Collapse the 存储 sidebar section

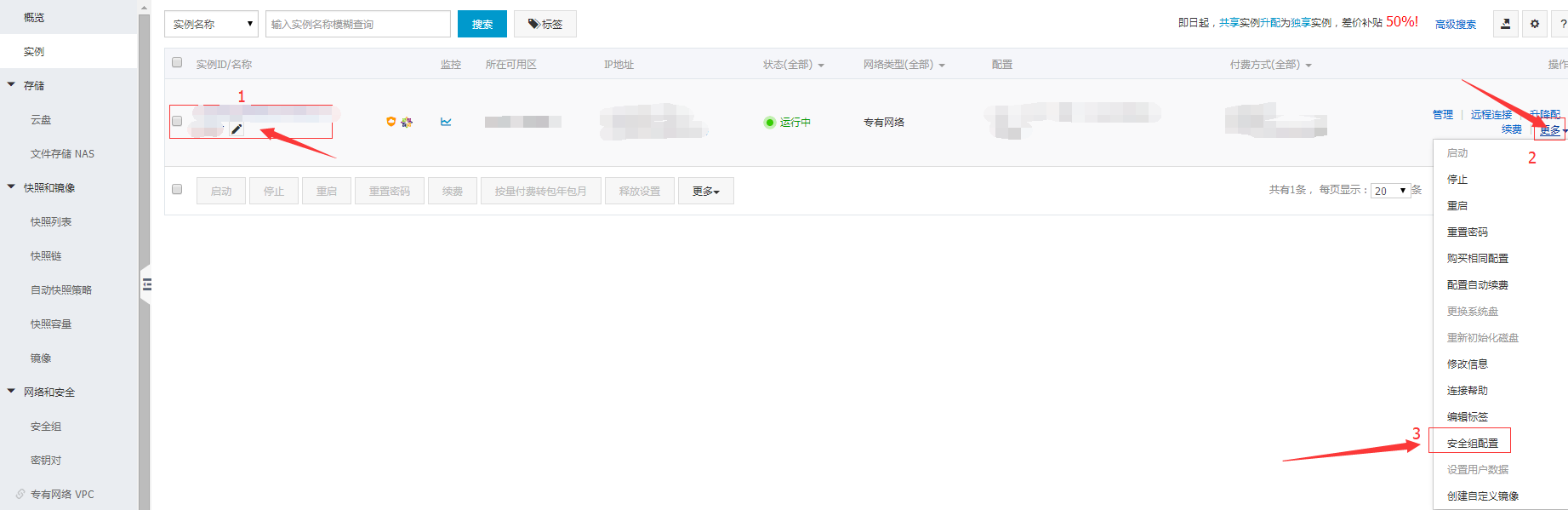(x=11, y=85)
